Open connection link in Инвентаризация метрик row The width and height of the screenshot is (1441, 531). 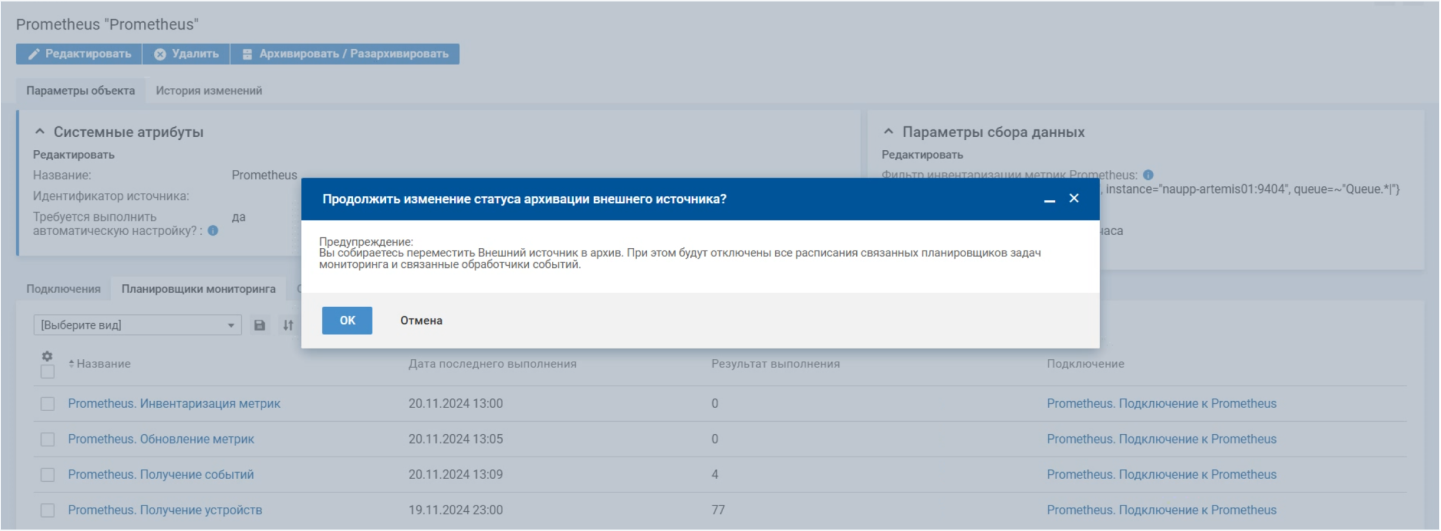point(1162,404)
